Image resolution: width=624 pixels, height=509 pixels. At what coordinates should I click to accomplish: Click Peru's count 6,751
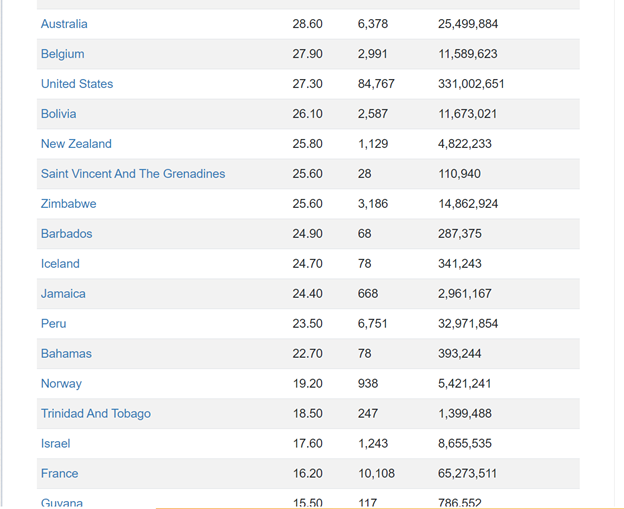(x=373, y=324)
